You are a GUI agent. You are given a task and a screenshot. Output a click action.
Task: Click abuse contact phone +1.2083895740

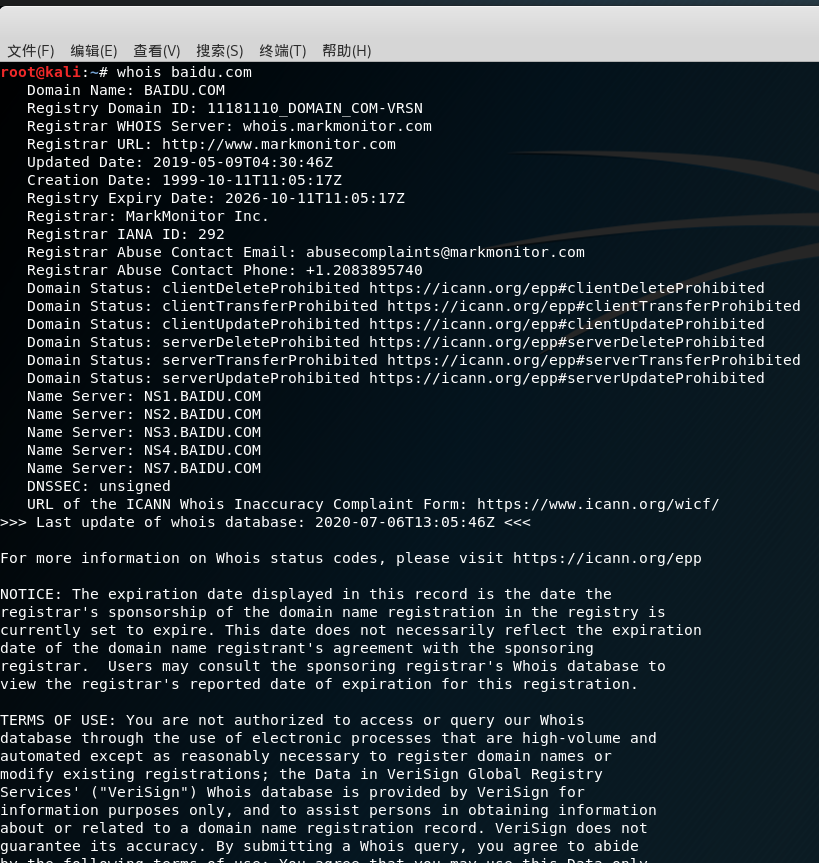coord(364,270)
